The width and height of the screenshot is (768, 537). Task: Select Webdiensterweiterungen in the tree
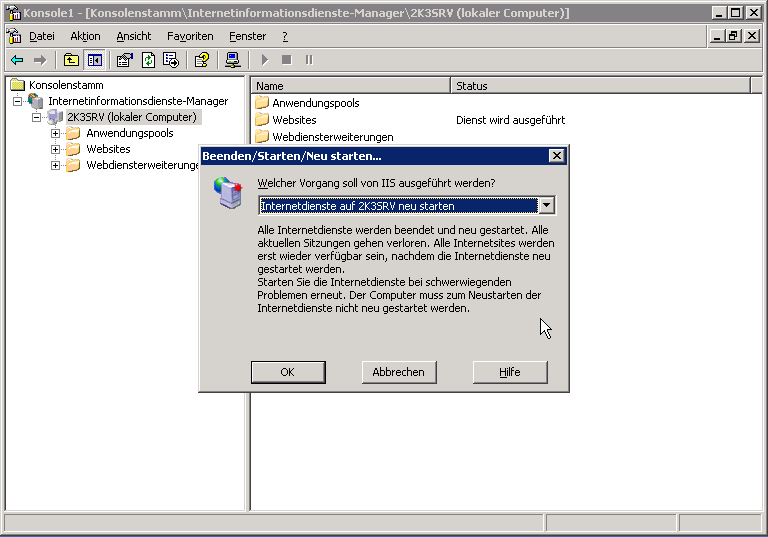142,165
